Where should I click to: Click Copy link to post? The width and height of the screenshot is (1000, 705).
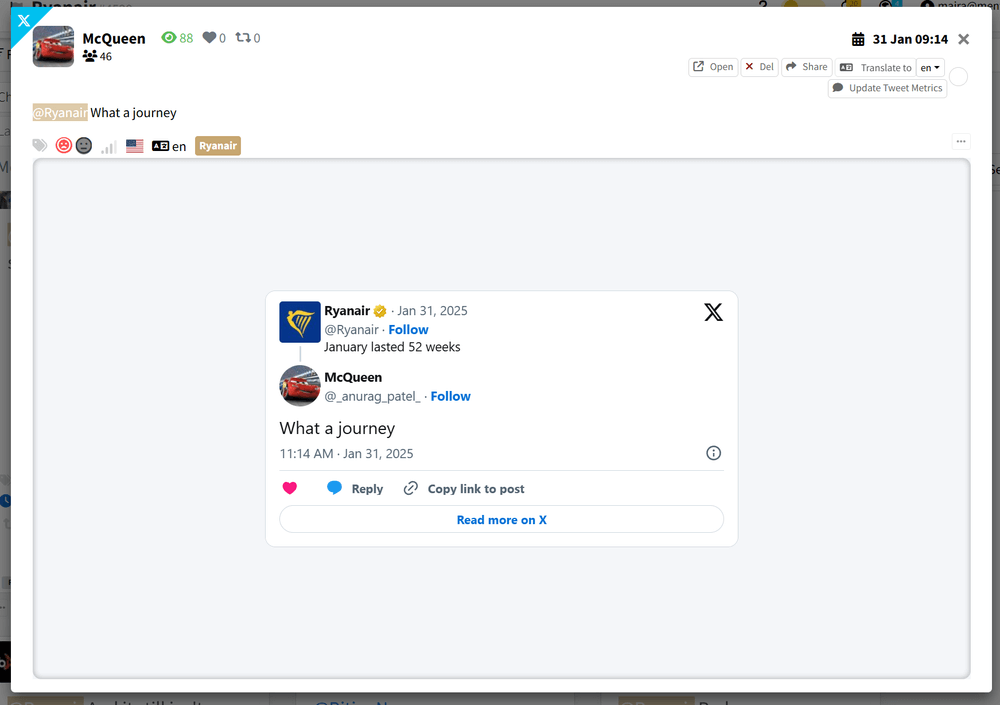(x=464, y=489)
